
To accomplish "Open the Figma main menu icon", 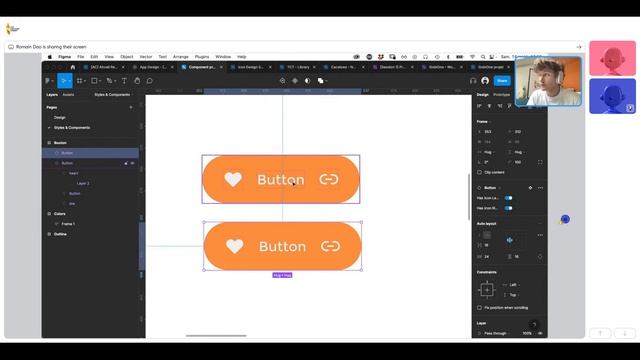I will pyautogui.click(x=48, y=81).
